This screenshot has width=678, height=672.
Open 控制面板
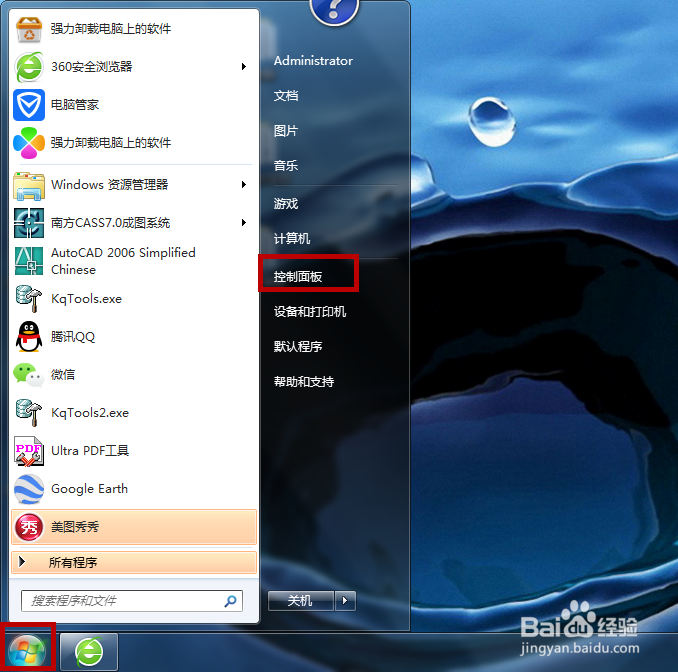tap(297, 277)
